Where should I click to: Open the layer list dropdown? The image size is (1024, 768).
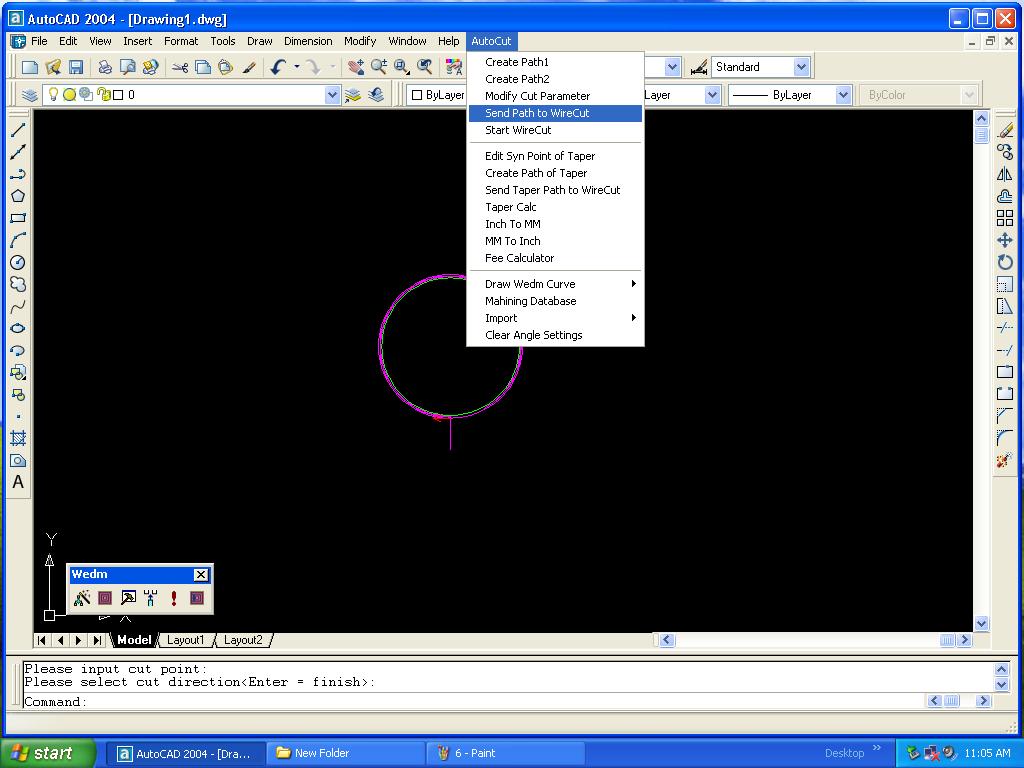(x=332, y=95)
